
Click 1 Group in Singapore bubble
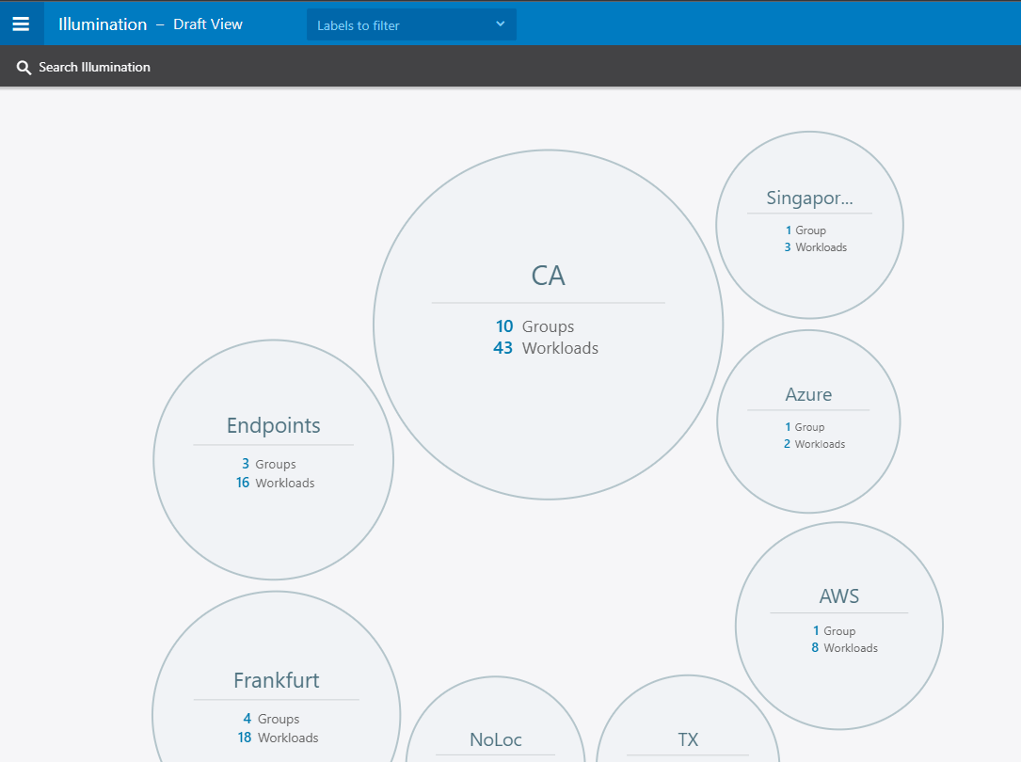point(806,230)
